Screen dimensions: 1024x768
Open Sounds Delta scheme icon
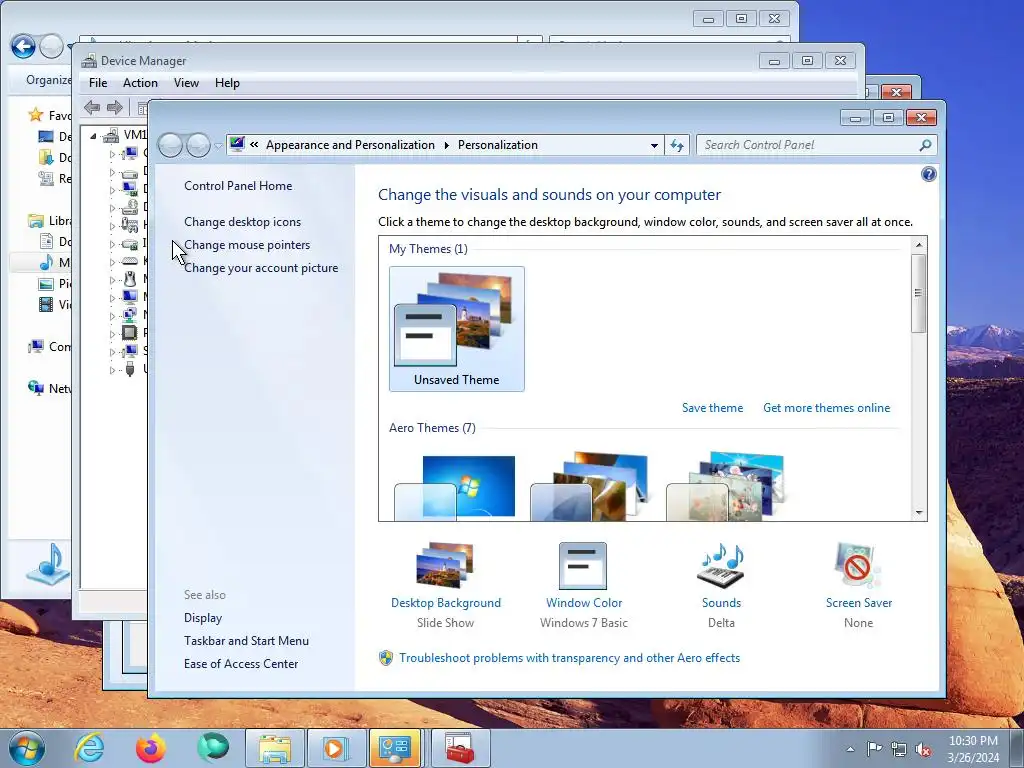point(721,566)
